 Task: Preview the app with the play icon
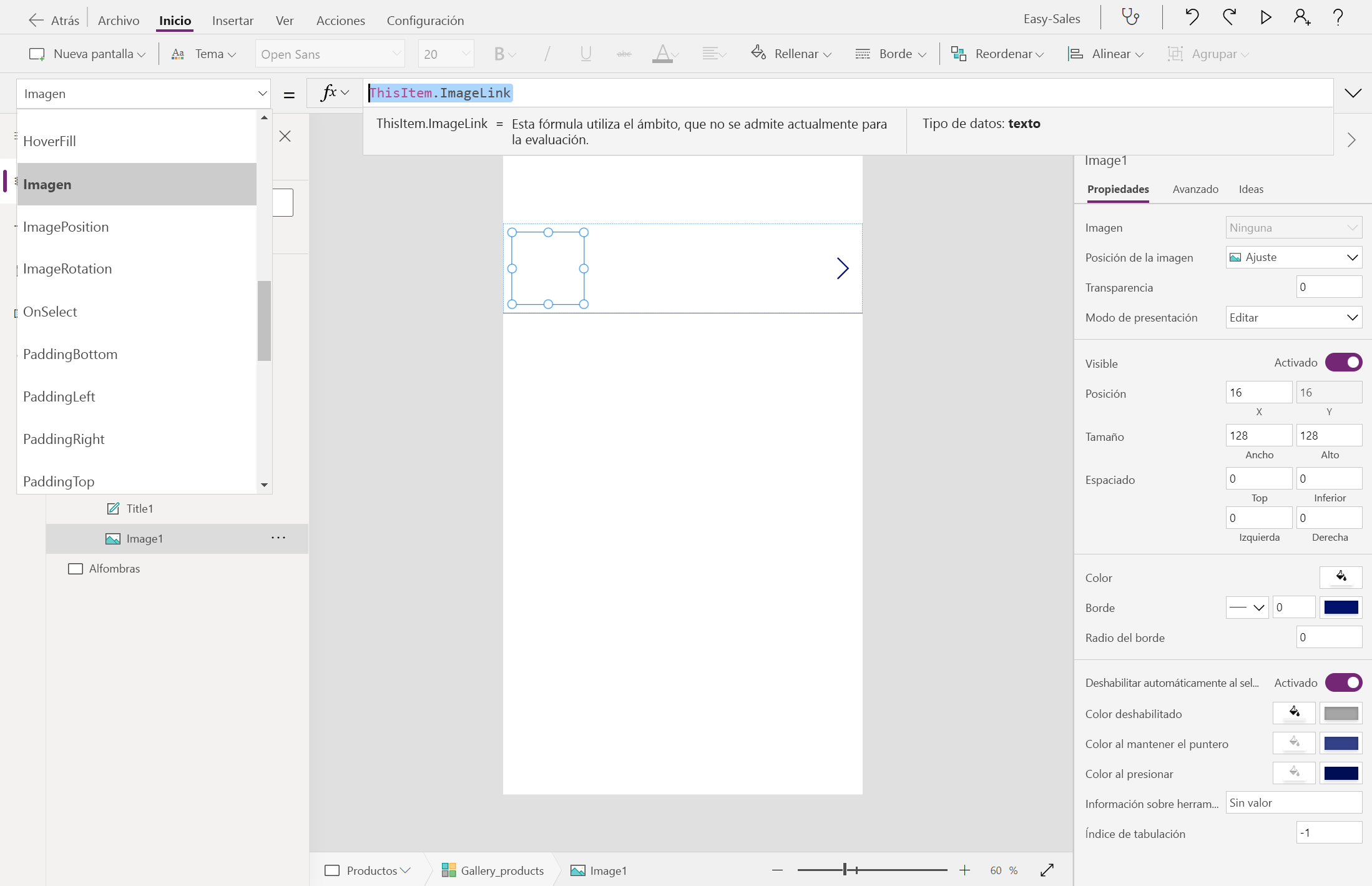point(1266,17)
